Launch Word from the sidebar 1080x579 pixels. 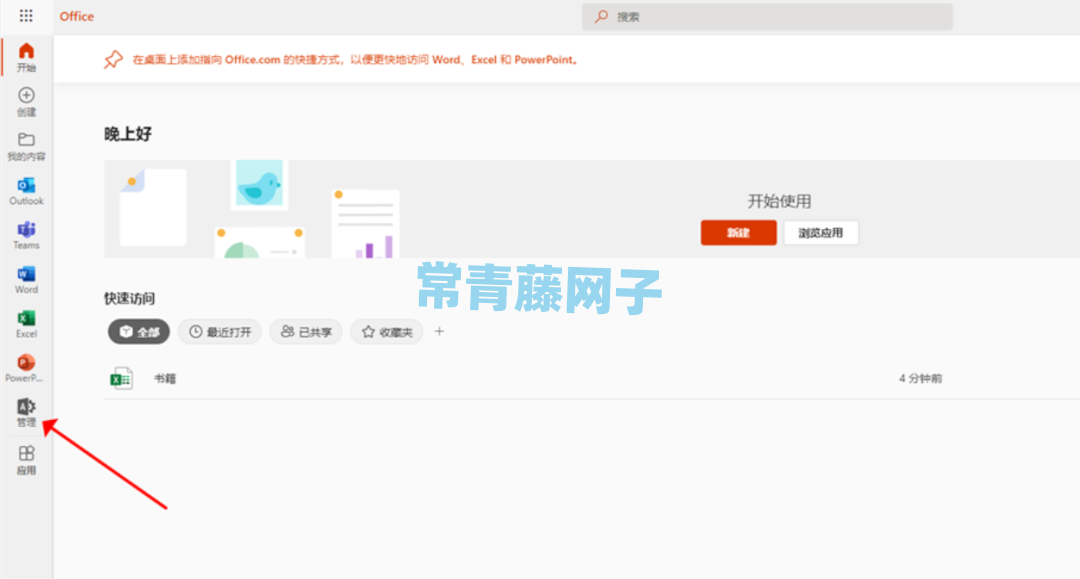26,280
